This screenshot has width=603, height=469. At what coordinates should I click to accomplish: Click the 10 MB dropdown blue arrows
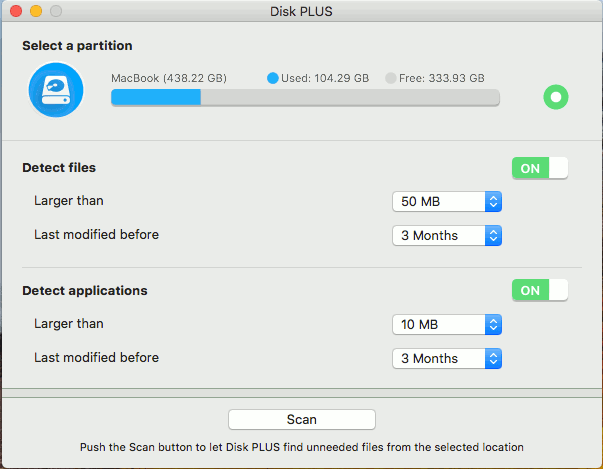coord(493,324)
